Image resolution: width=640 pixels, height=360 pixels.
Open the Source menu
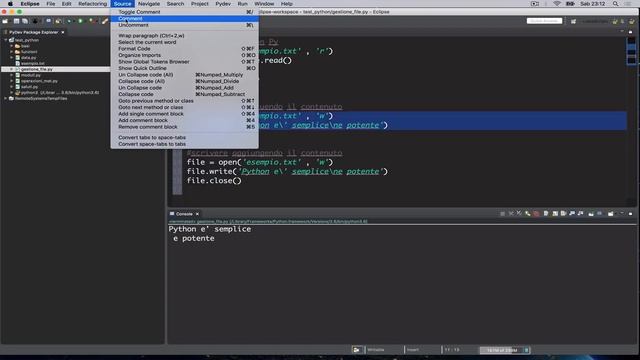(x=122, y=4)
